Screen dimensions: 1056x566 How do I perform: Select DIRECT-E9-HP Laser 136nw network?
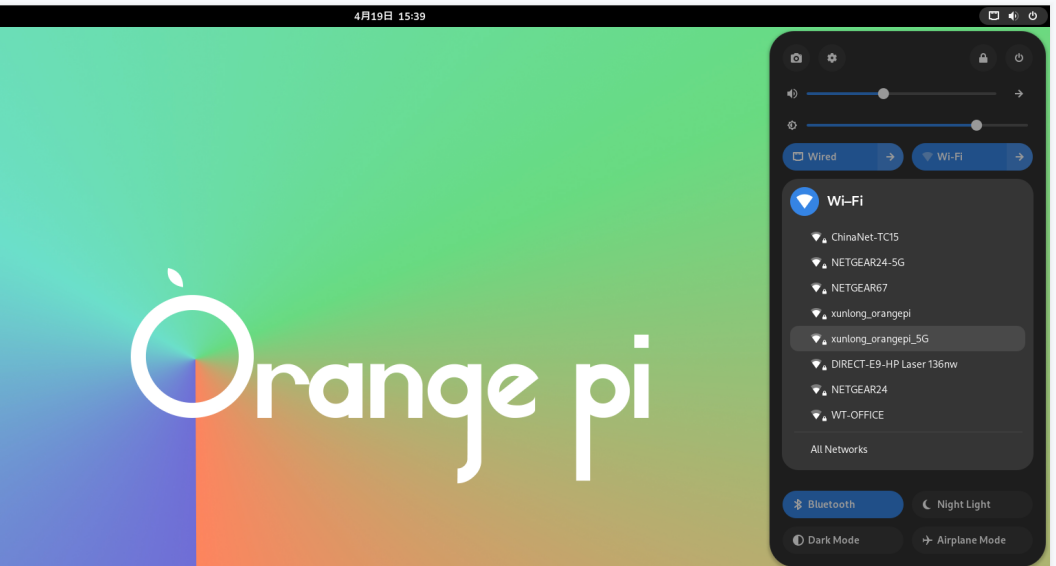point(907,365)
